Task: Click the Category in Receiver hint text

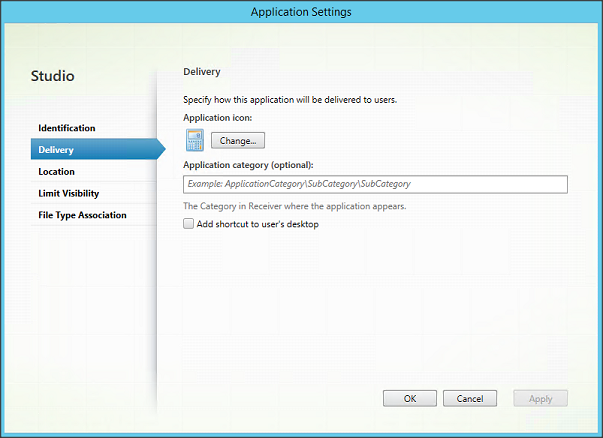Action: [295, 206]
